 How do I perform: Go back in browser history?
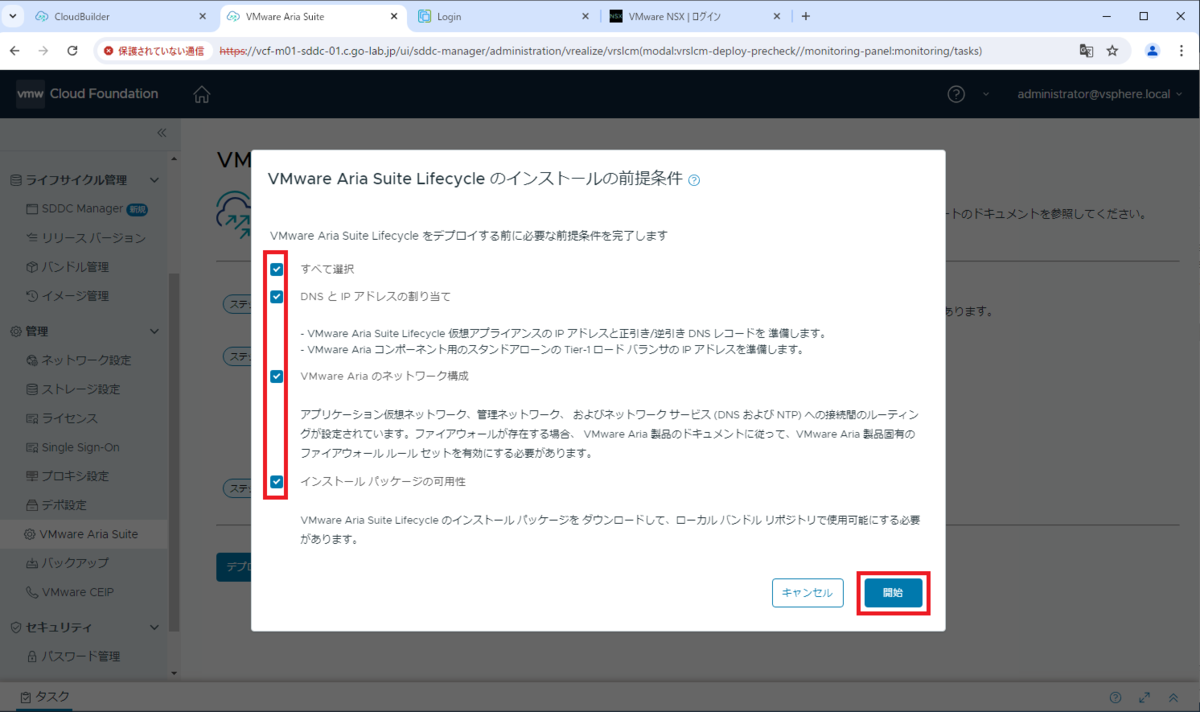(x=16, y=50)
